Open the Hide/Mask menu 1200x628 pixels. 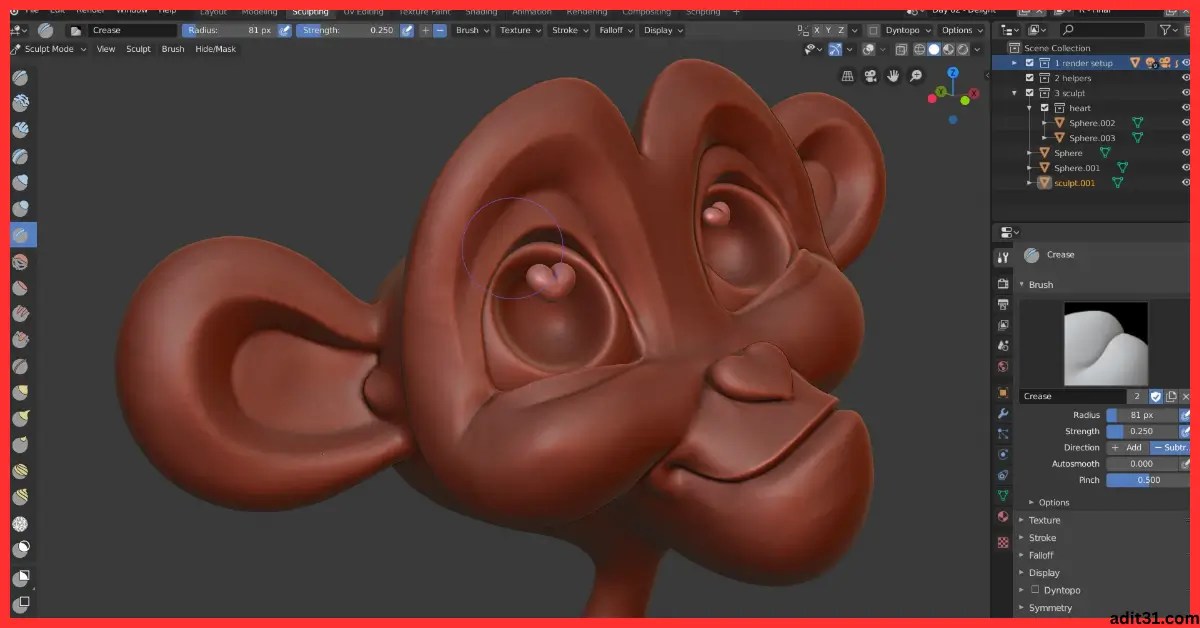[x=215, y=49]
